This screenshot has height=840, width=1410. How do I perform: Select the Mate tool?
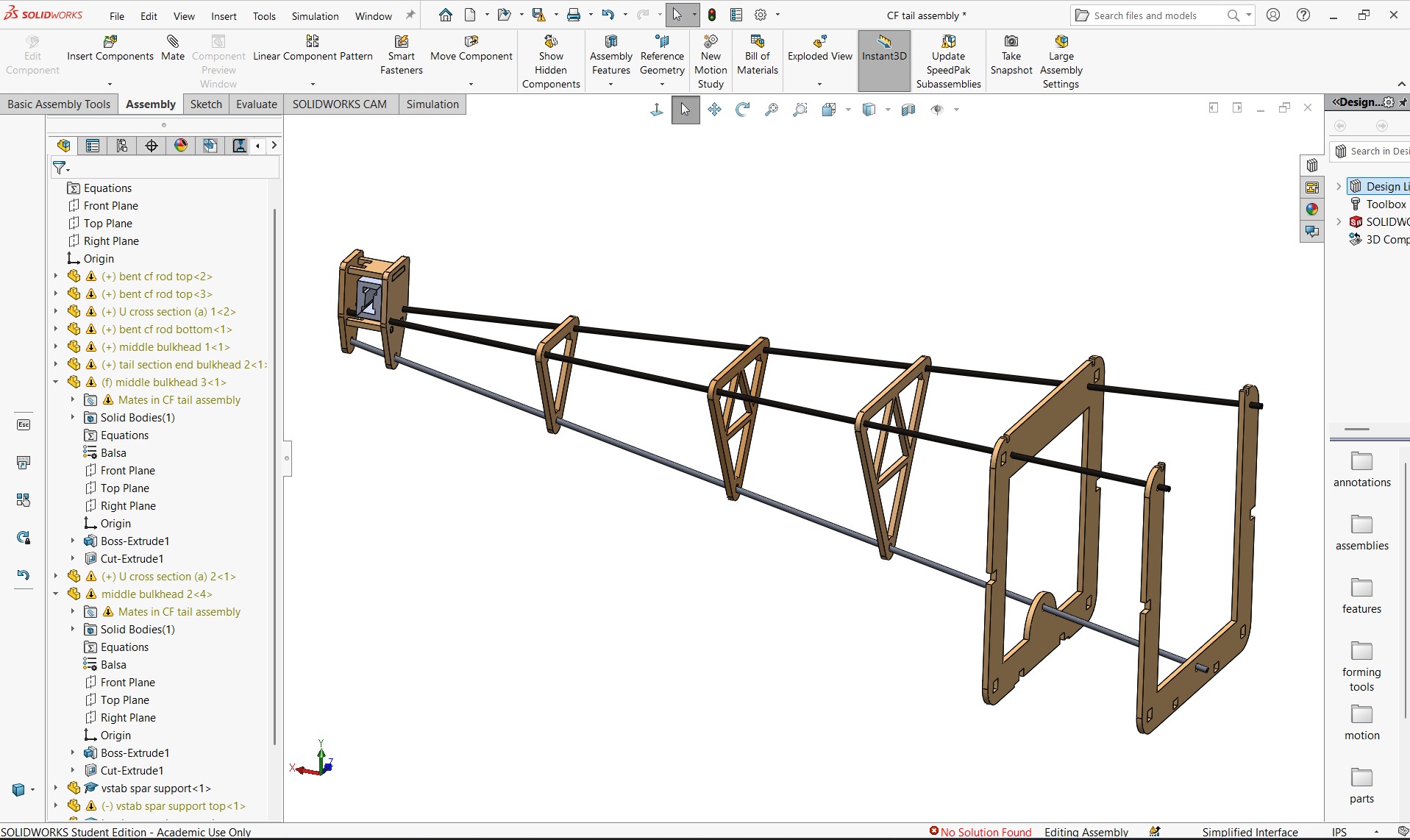[173, 48]
